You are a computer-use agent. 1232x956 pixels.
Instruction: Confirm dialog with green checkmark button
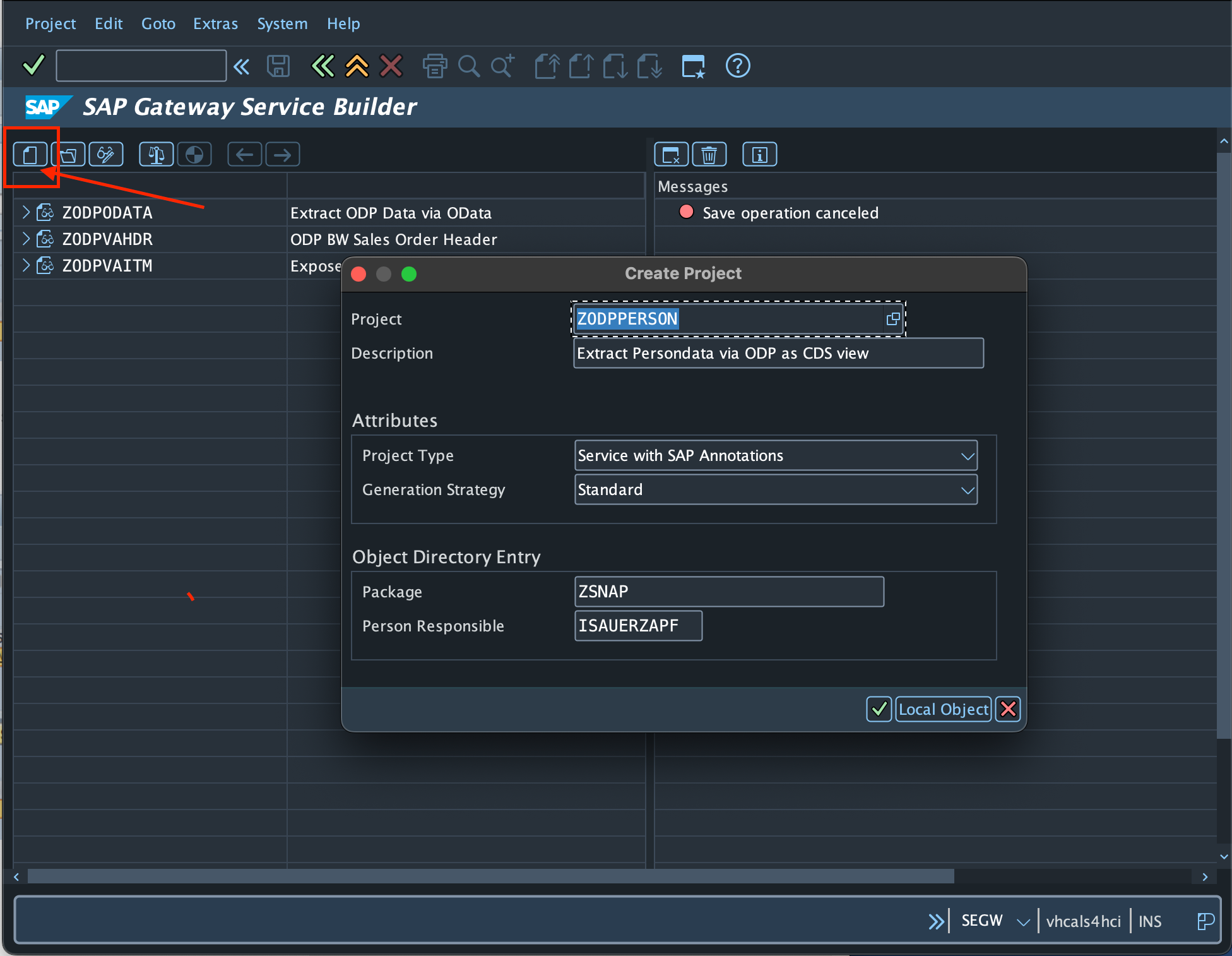(x=879, y=709)
